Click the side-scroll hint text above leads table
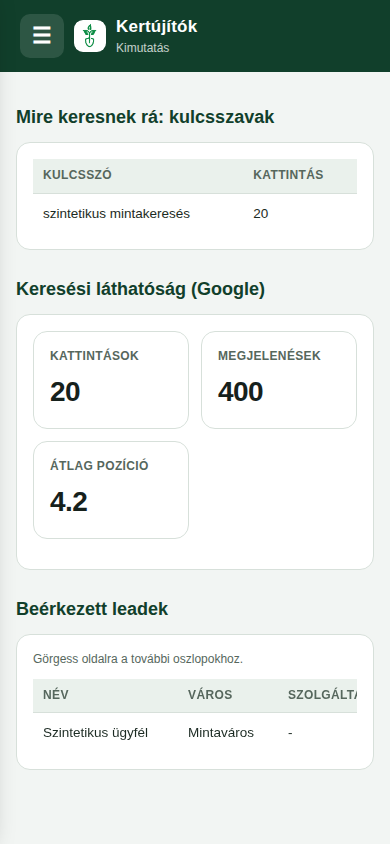Viewport: 390px width, 844px height. [x=138, y=659]
